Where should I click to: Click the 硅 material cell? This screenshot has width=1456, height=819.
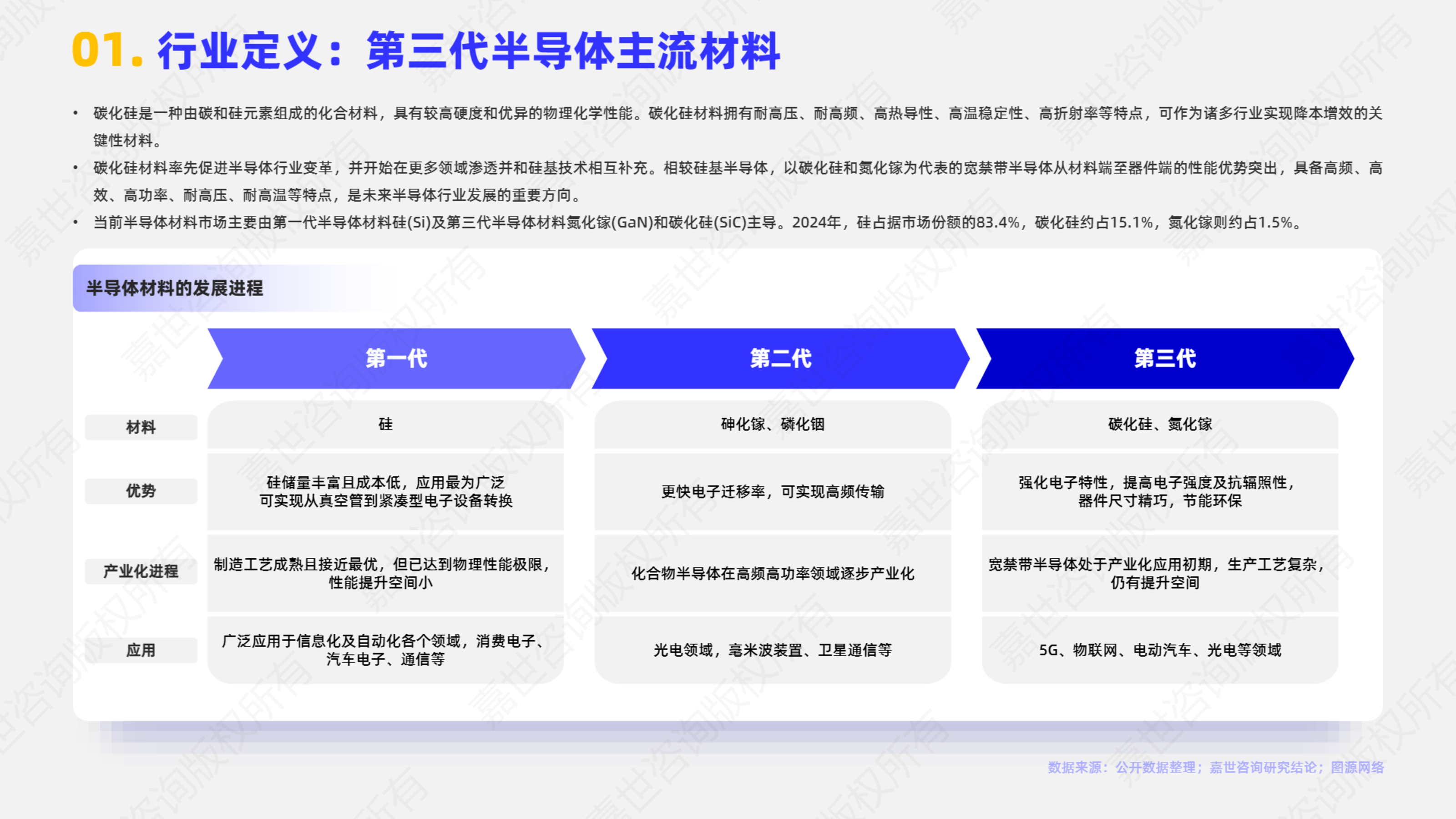pos(385,425)
